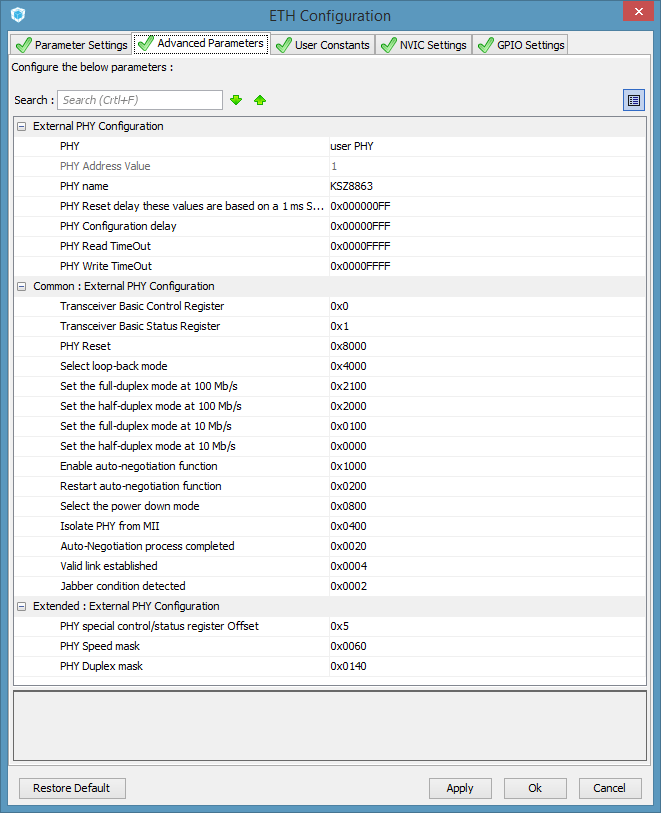Click into the Search input field

coord(140,100)
